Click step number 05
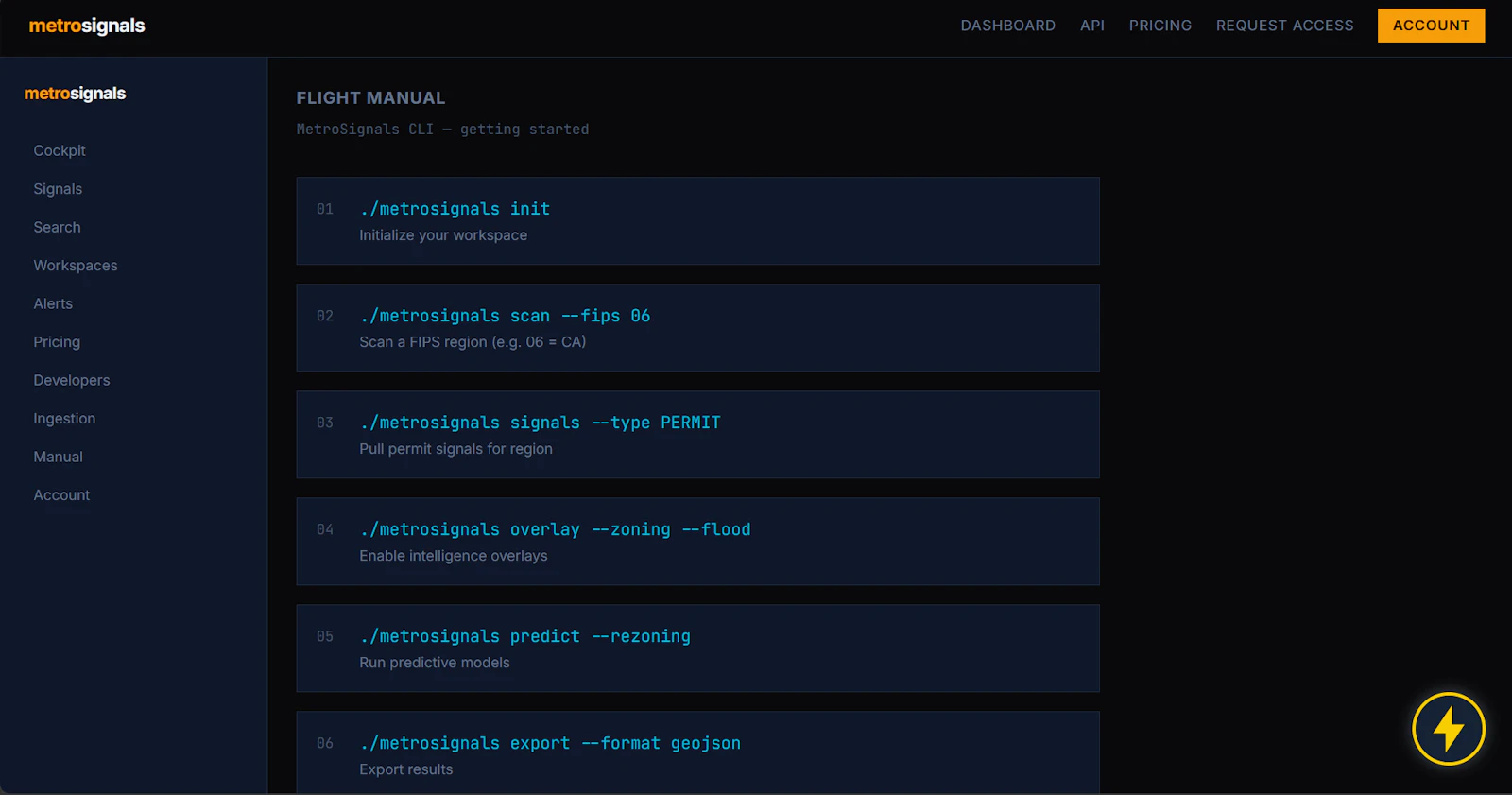Screen dimensions: 1512x795 pyautogui.click(x=325, y=636)
